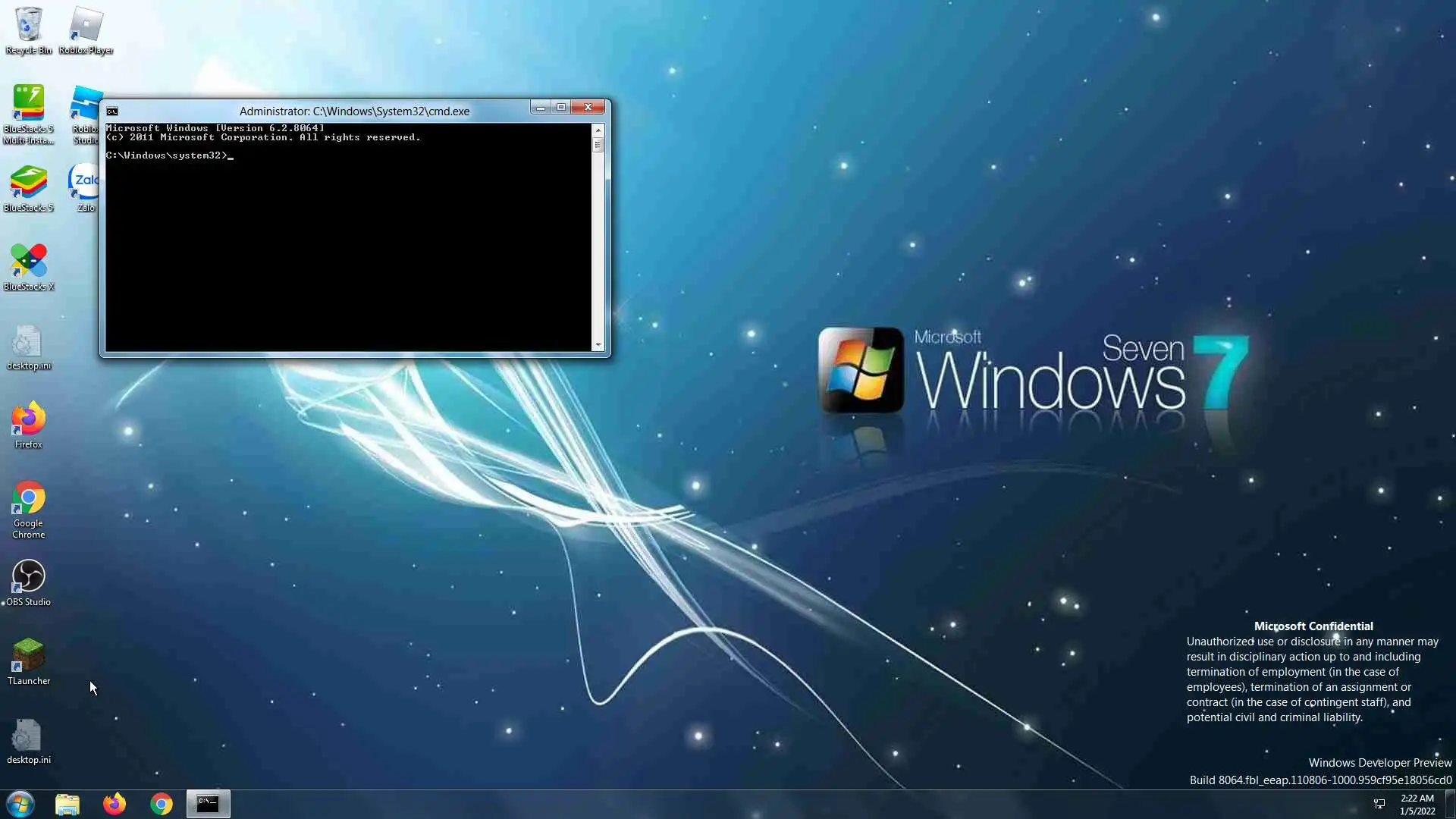The width and height of the screenshot is (1456, 819).
Task: Click the Windows Start orb
Action: point(20,804)
